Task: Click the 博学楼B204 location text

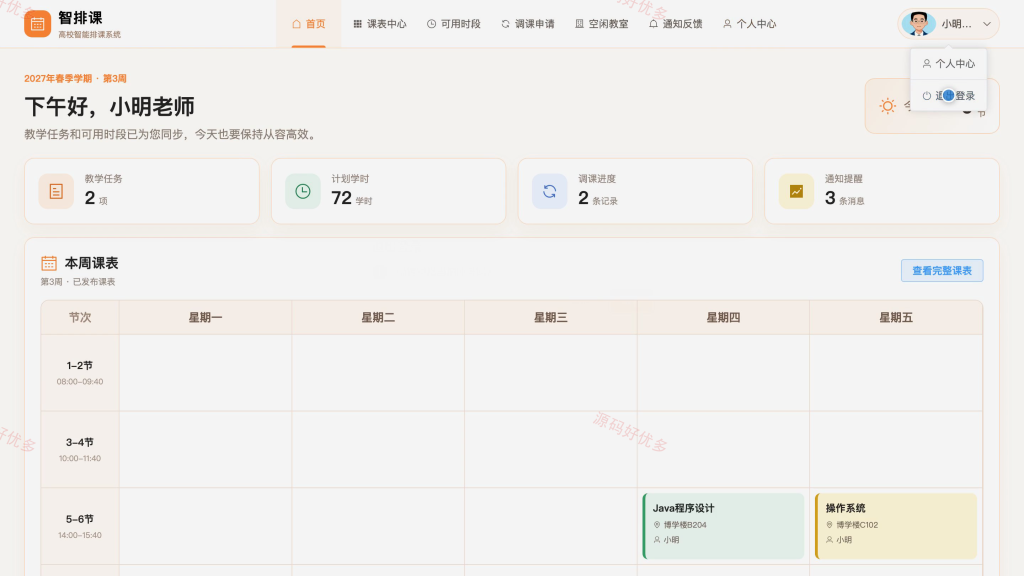Action: pyautogui.click(x=685, y=524)
